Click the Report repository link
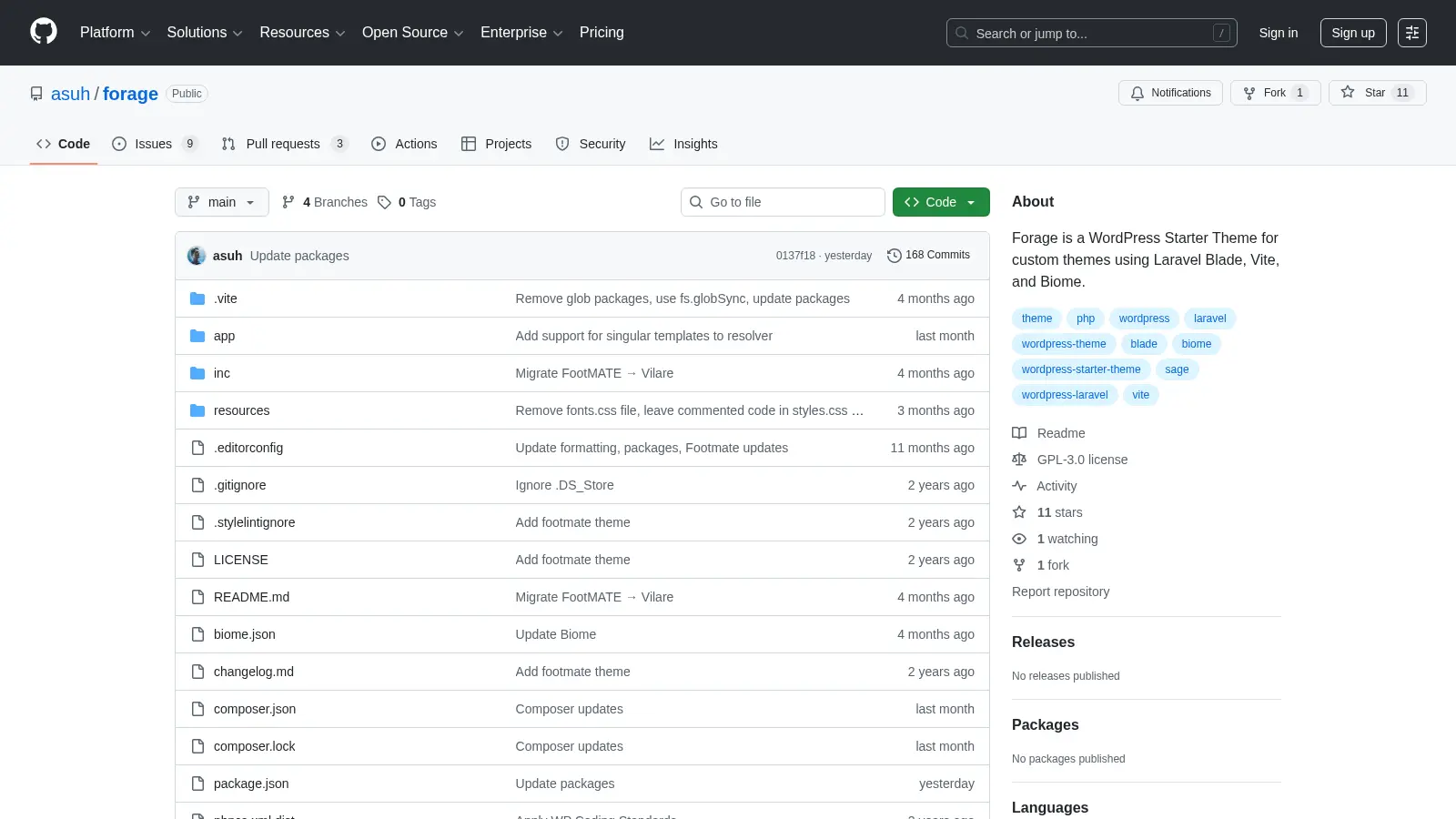Image resolution: width=1456 pixels, height=819 pixels. (1060, 591)
